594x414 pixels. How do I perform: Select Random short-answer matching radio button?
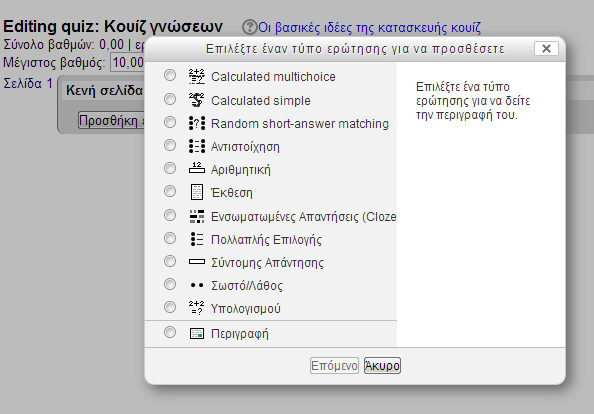170,122
